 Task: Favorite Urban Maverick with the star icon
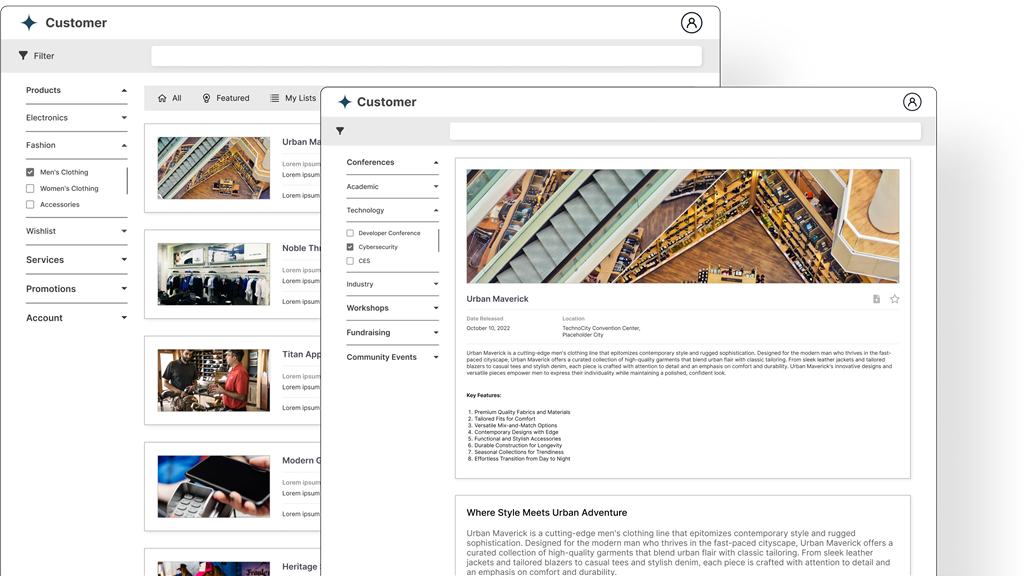coord(895,299)
